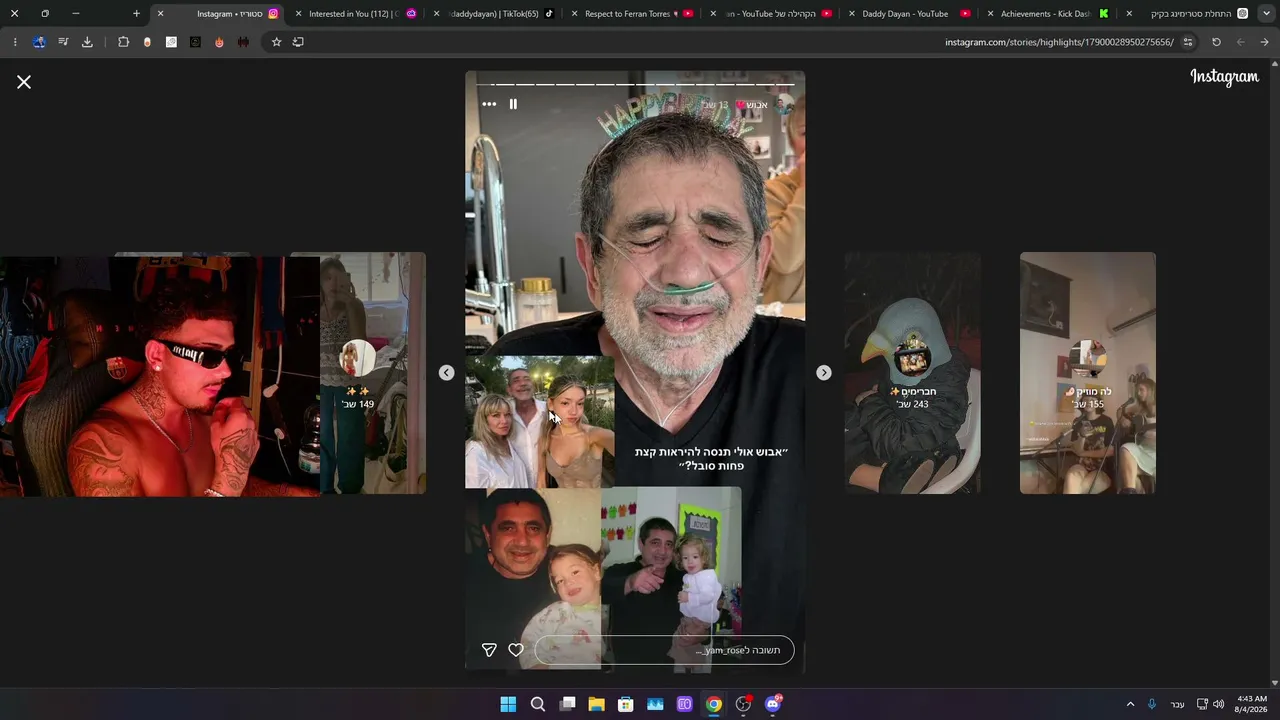Expand the tab search dropdown
The height and width of the screenshot is (720, 1280).
click(x=1266, y=14)
